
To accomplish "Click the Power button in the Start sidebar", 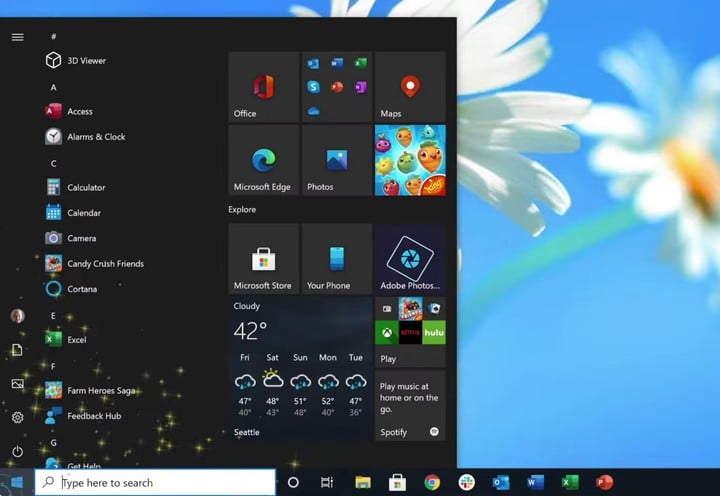I will click(17, 451).
